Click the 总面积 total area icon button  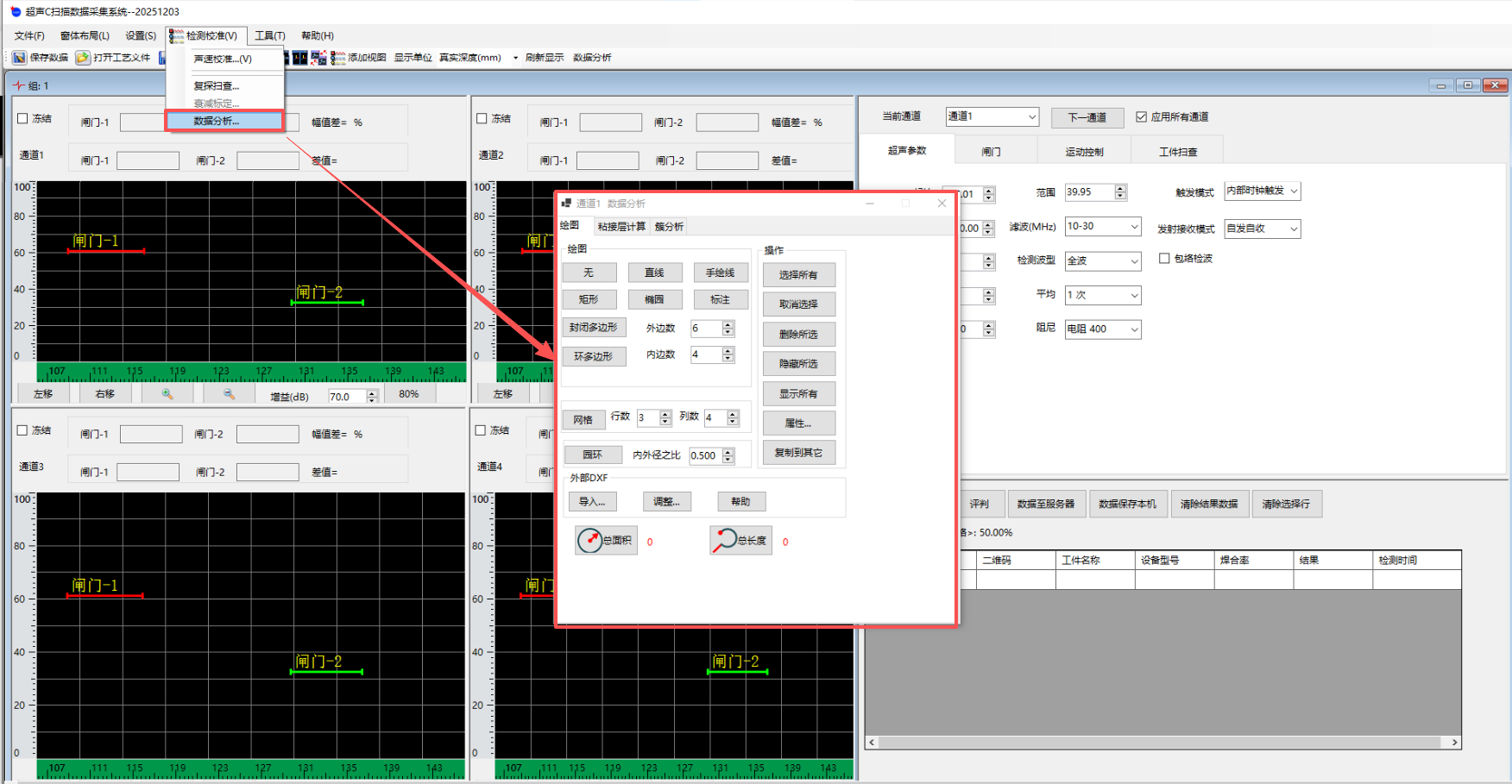(x=606, y=541)
